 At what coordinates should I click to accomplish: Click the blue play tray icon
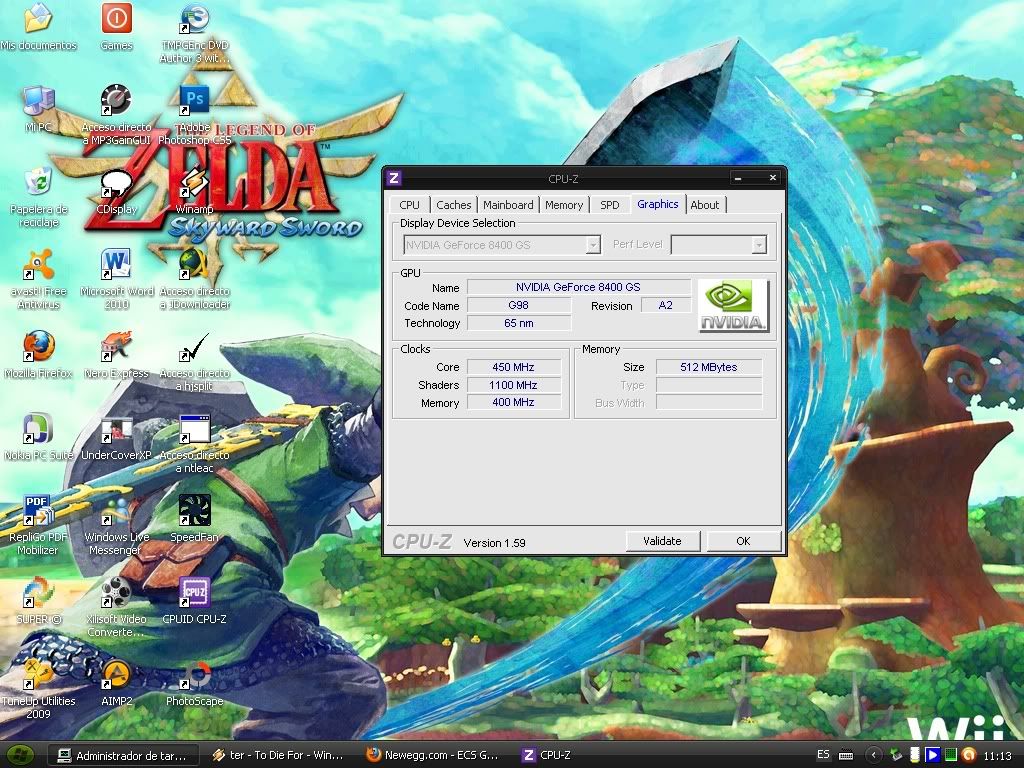933,755
